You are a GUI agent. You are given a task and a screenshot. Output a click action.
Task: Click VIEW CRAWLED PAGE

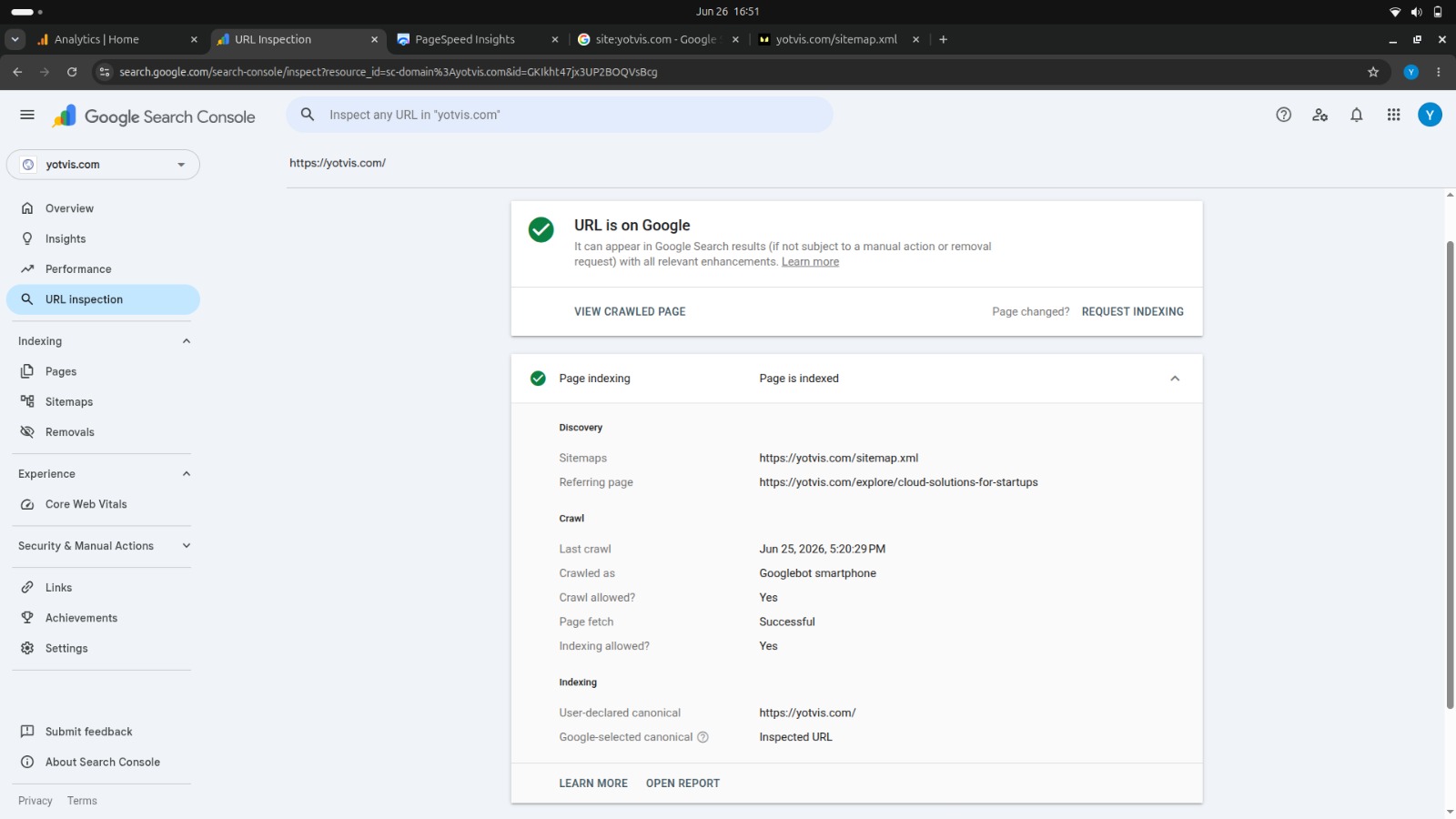[630, 311]
